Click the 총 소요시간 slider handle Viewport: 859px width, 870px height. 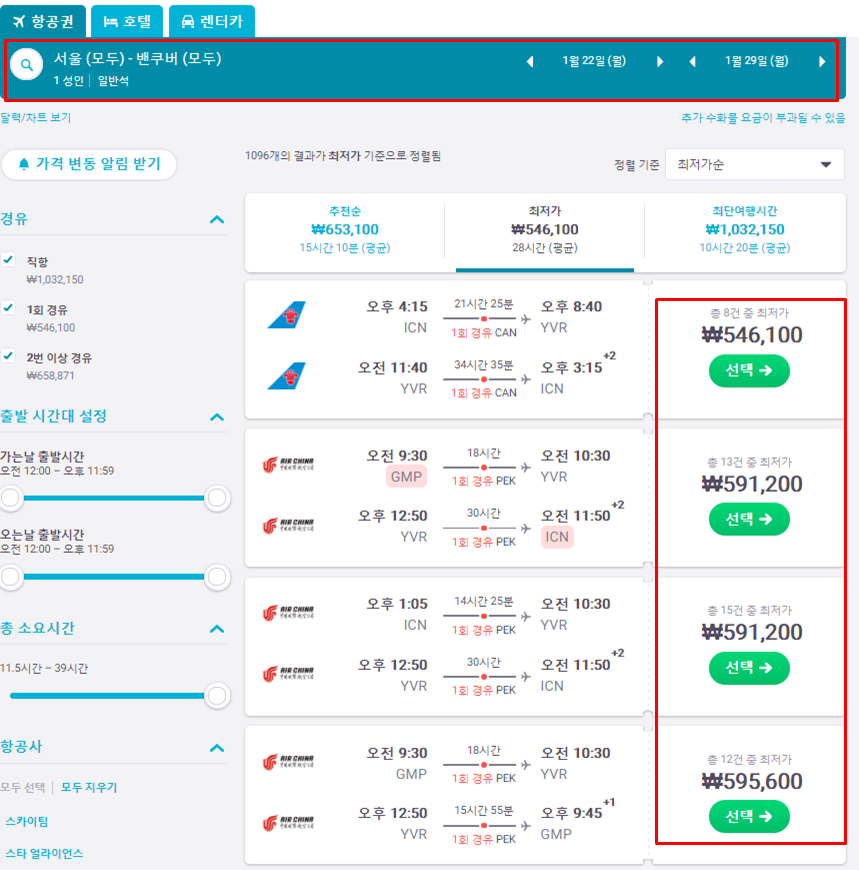(x=217, y=695)
